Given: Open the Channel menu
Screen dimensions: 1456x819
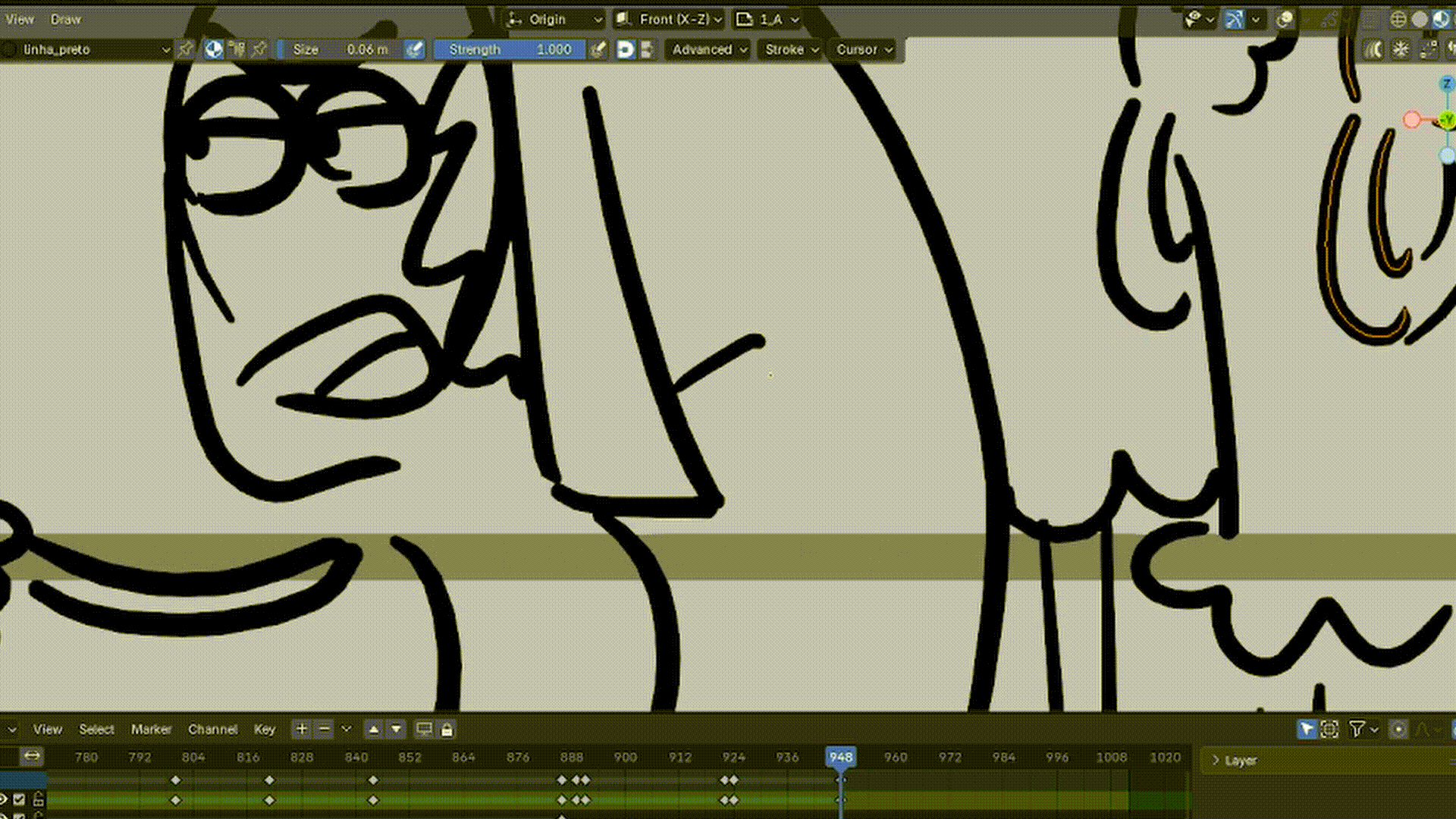Looking at the screenshot, I should pos(212,729).
